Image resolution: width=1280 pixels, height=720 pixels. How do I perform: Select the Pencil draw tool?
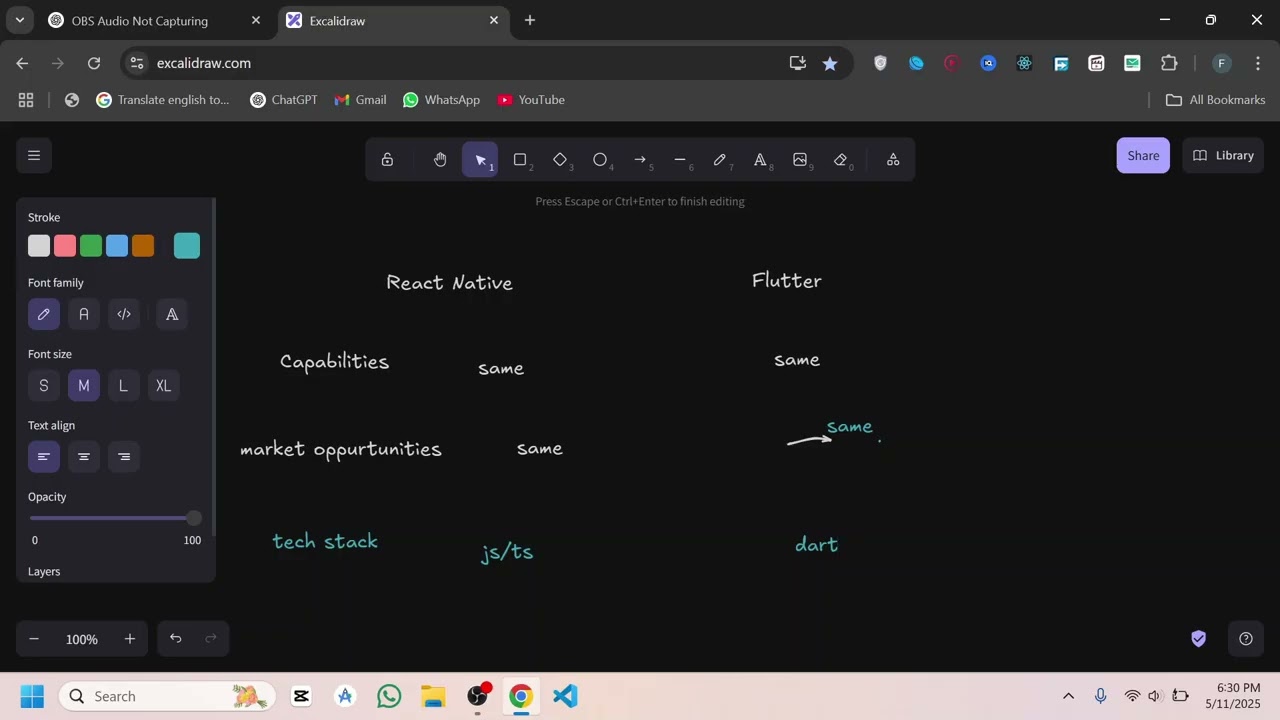(720, 160)
